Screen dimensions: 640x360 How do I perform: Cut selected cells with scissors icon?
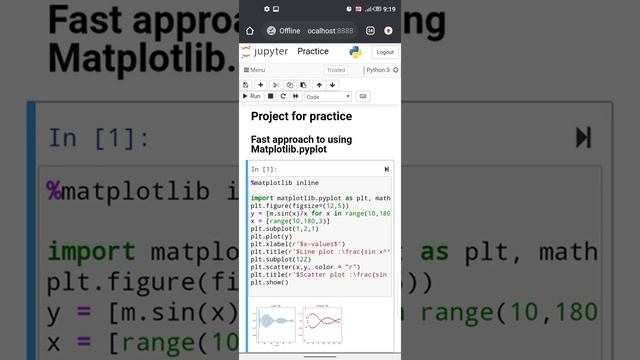(276, 85)
